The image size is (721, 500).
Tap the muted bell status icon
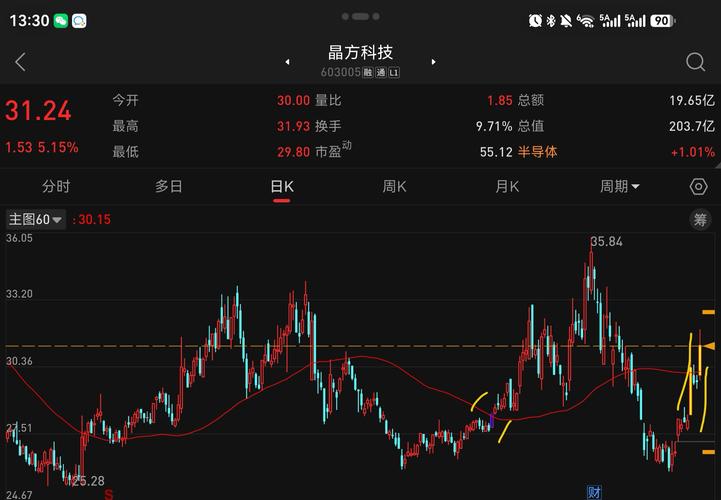pos(566,21)
